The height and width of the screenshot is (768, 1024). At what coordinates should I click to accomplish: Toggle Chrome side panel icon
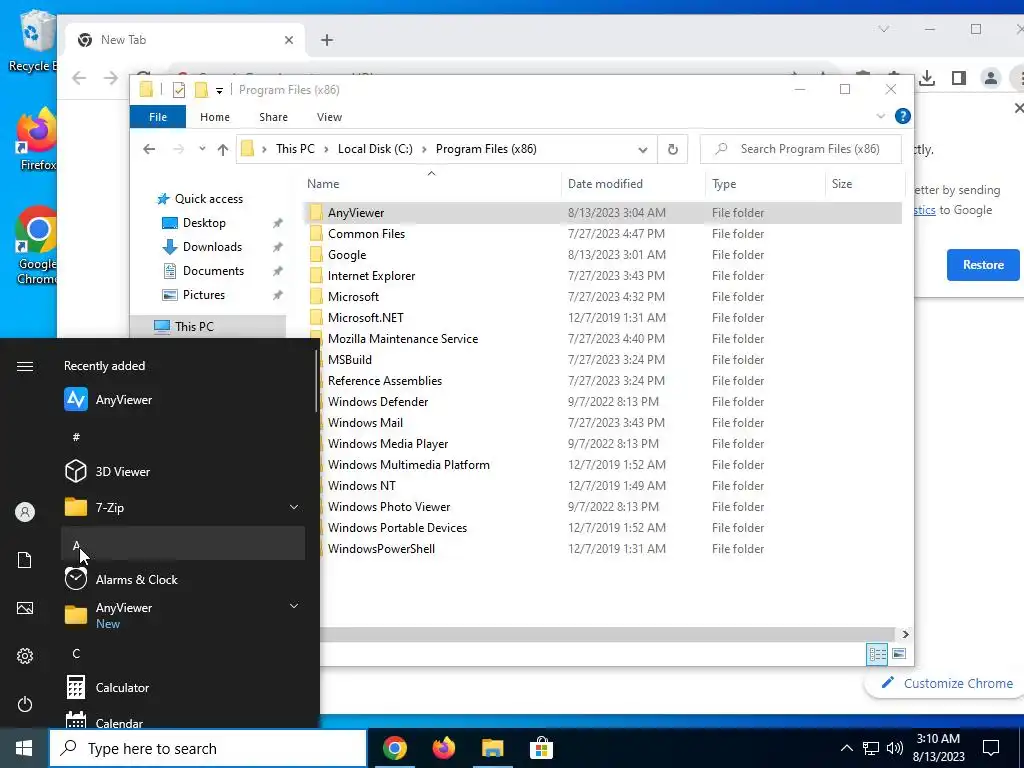coord(959,78)
